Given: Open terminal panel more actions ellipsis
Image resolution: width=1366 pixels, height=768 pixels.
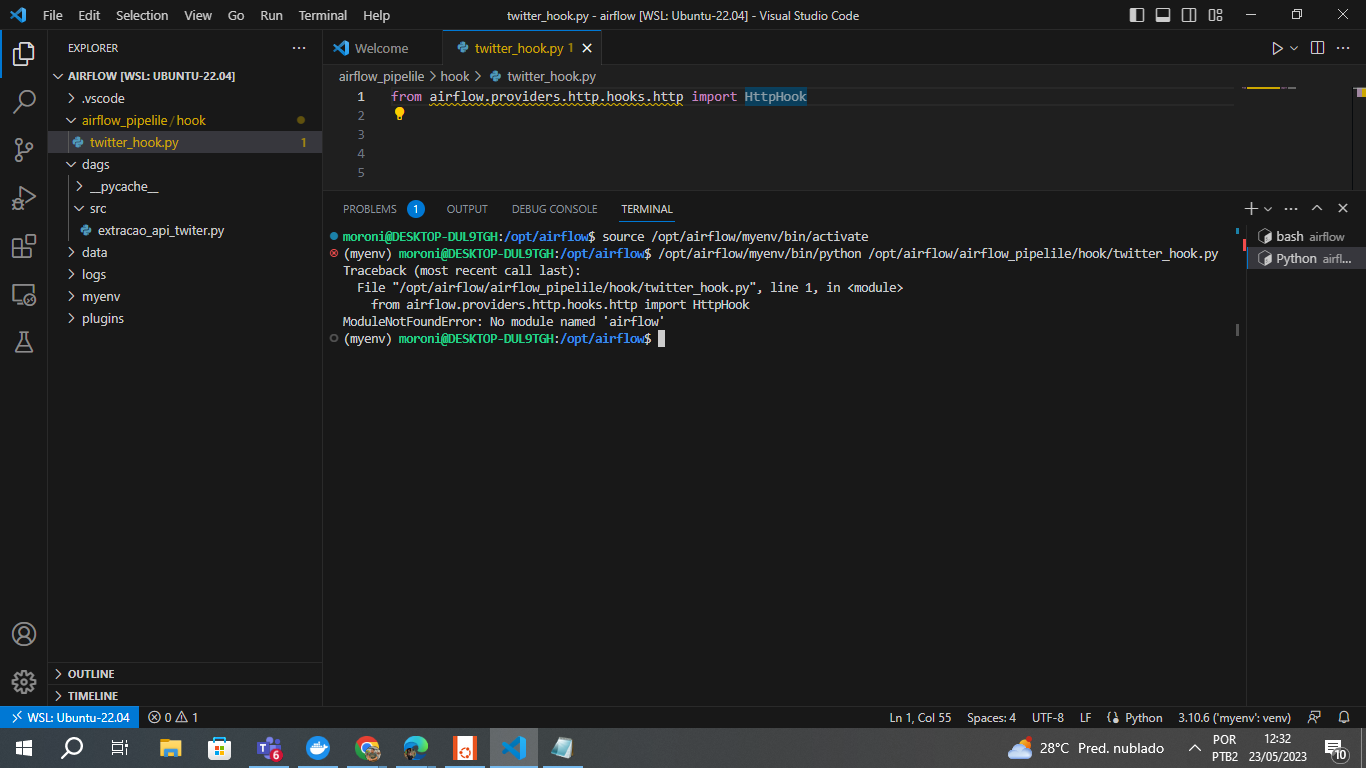Looking at the screenshot, I should 1291,209.
